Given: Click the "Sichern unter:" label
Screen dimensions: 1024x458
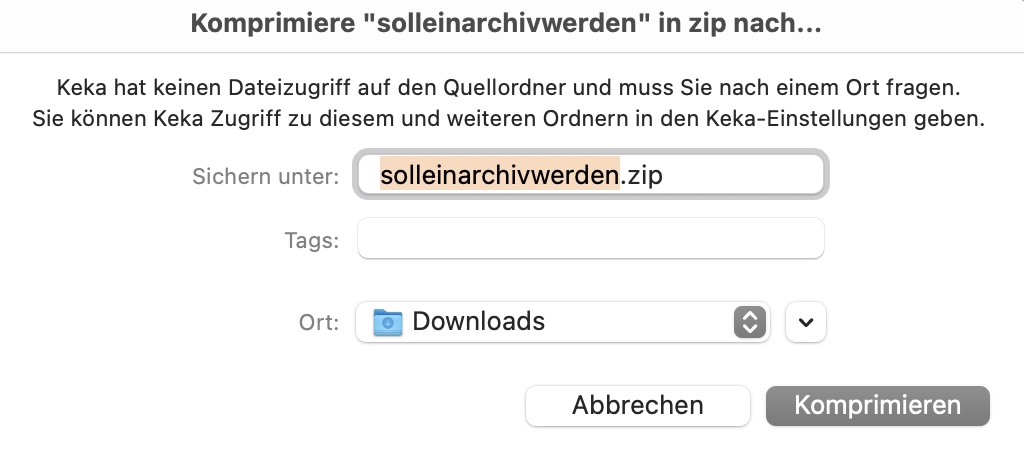Looking at the screenshot, I should 266,176.
